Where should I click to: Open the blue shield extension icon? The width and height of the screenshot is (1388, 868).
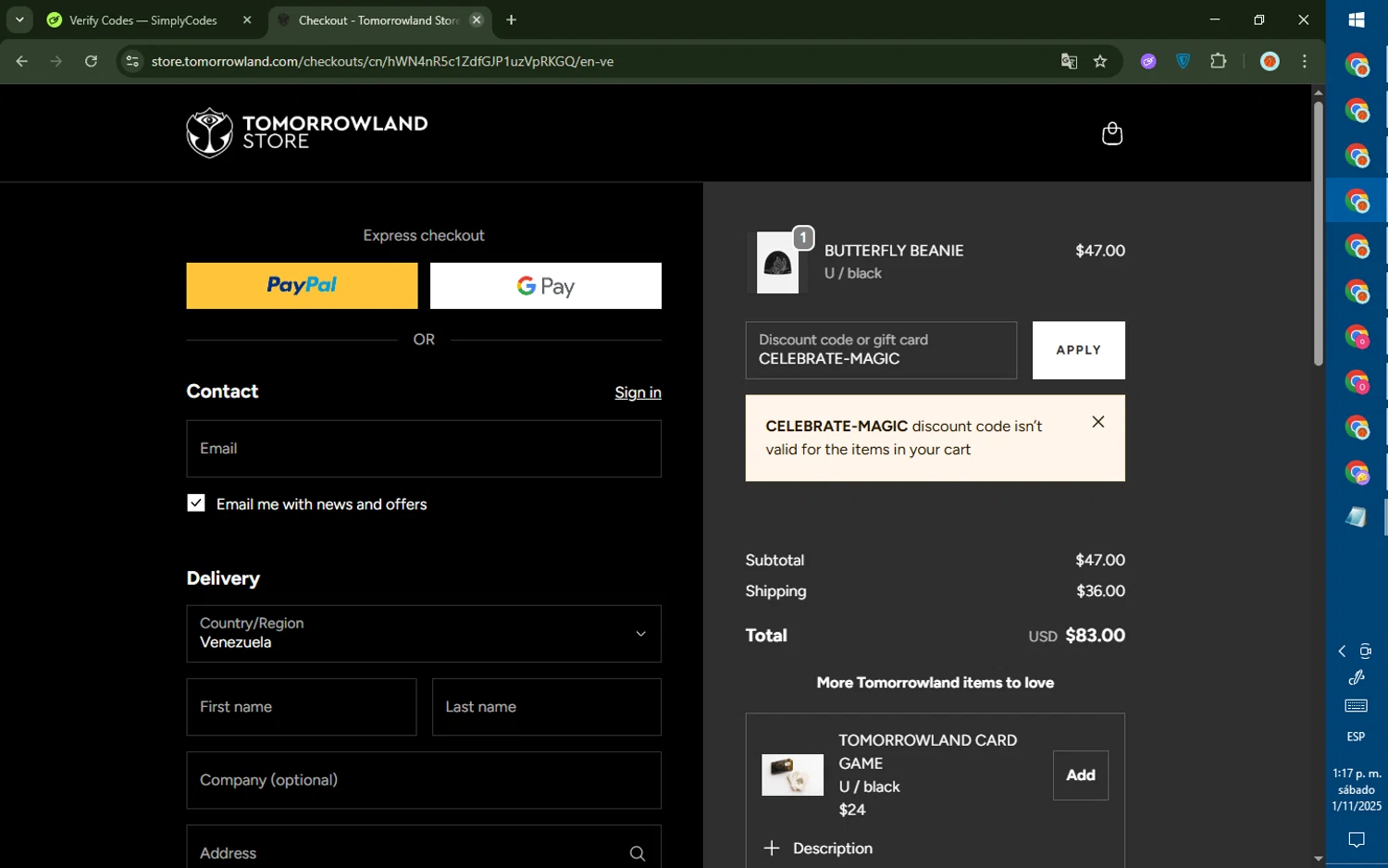click(x=1183, y=61)
